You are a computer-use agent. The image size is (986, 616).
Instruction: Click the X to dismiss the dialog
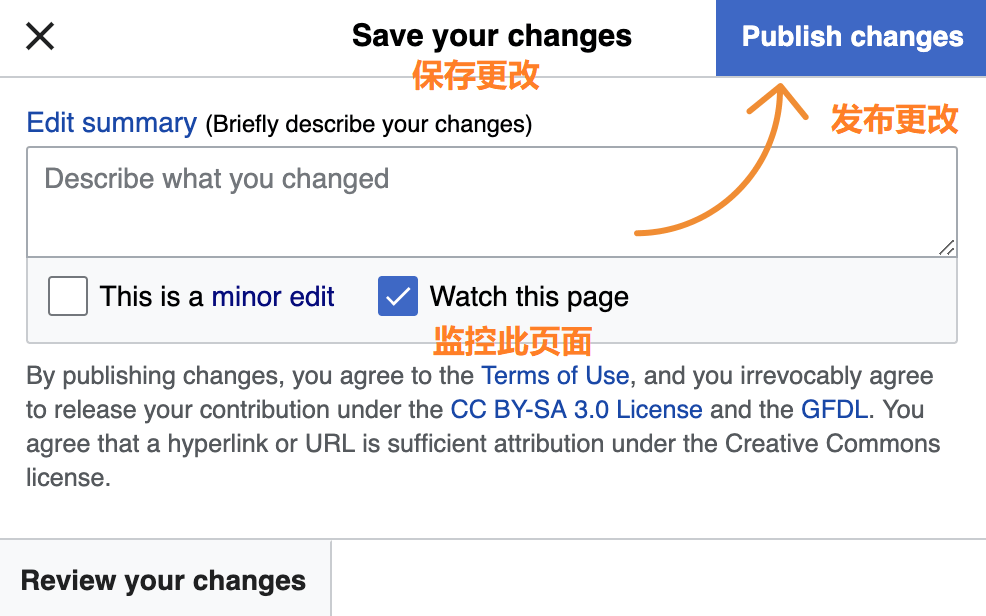[x=38, y=36]
